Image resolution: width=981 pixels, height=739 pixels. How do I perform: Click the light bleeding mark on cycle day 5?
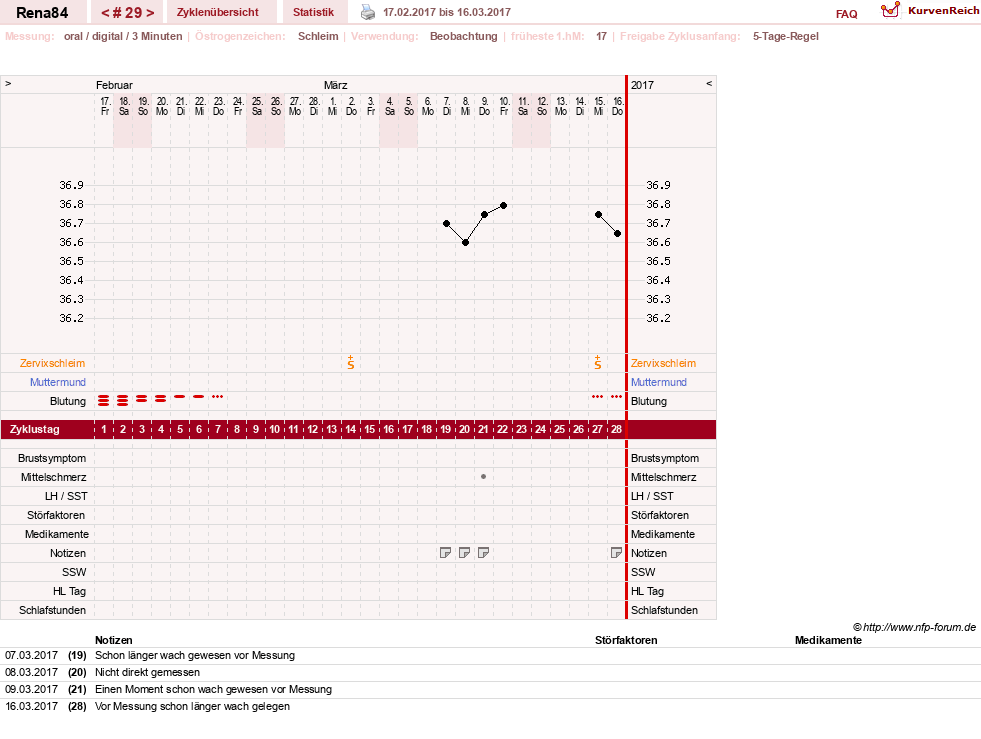pyautogui.click(x=180, y=397)
